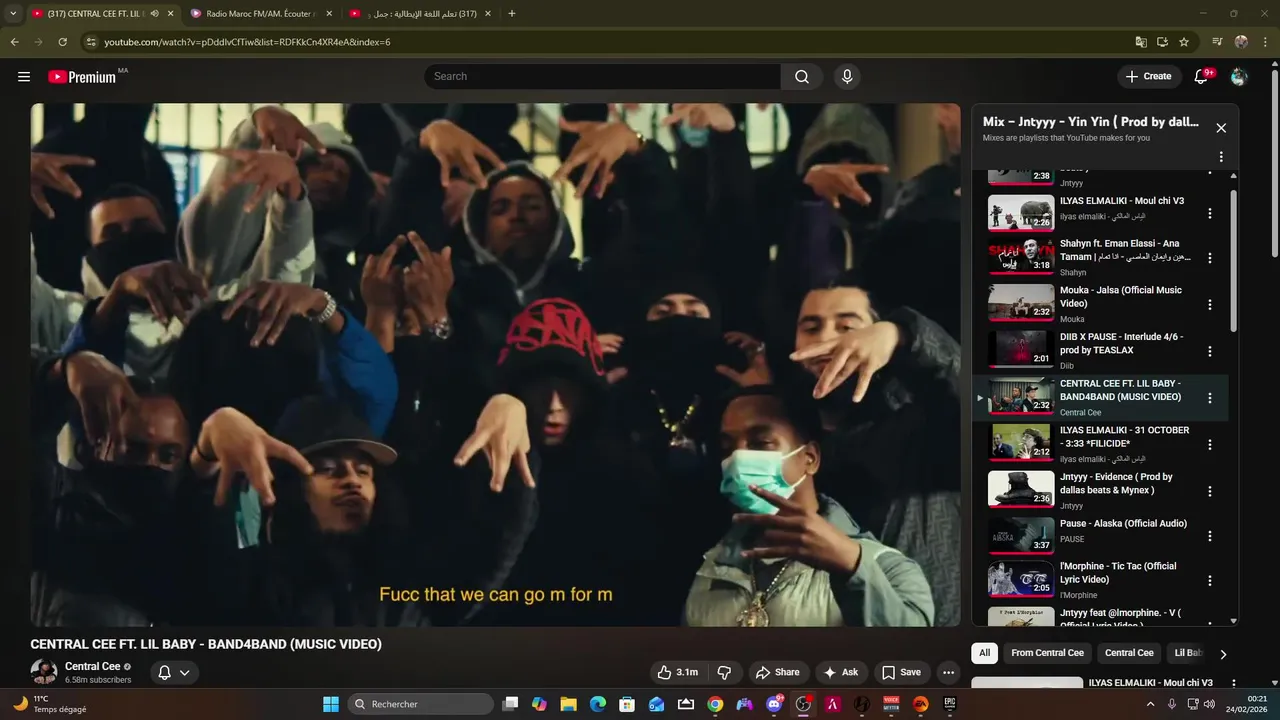The width and height of the screenshot is (1280, 720).
Task: Open more actions ellipsis below video
Action: tap(949, 673)
